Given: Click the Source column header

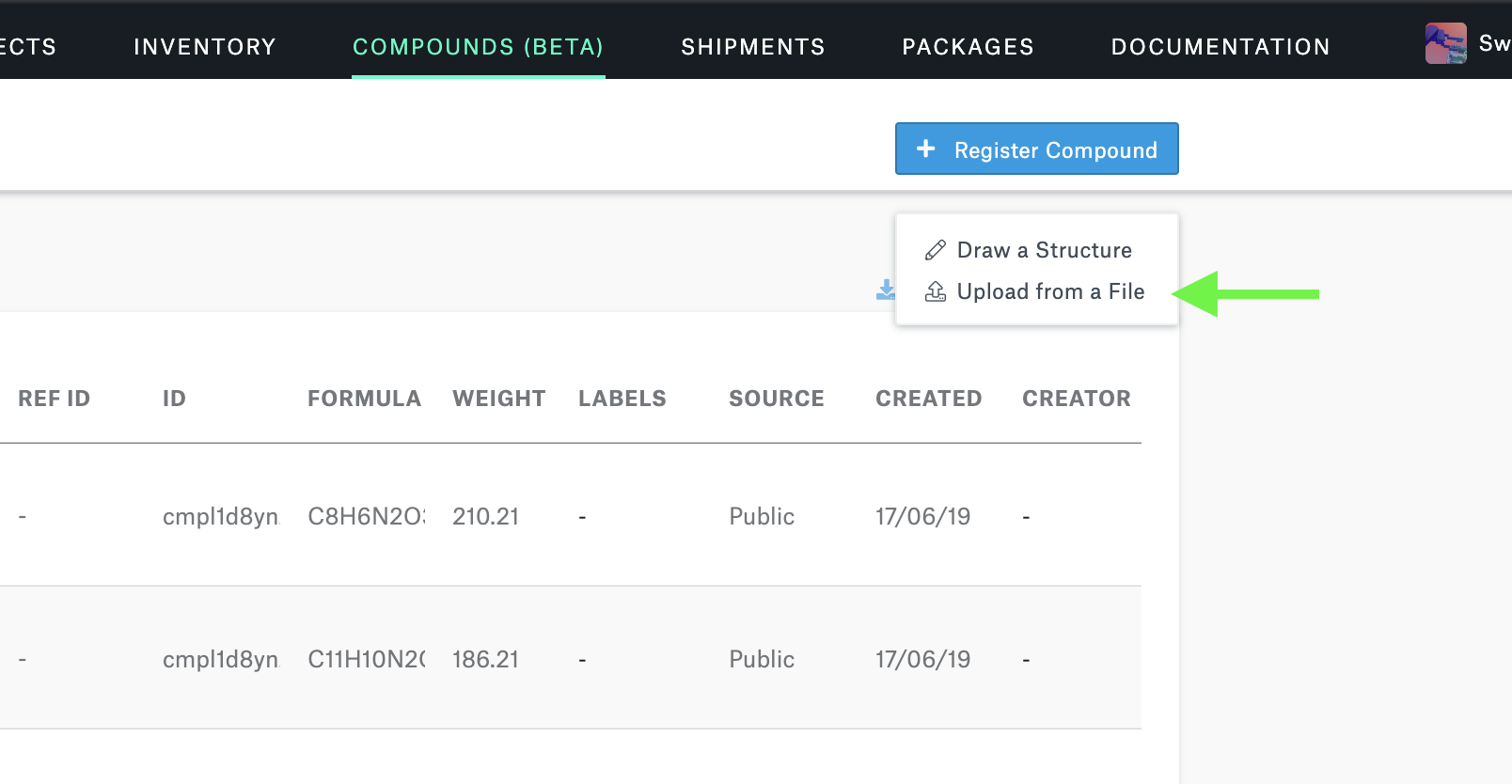Looking at the screenshot, I should [x=776, y=399].
